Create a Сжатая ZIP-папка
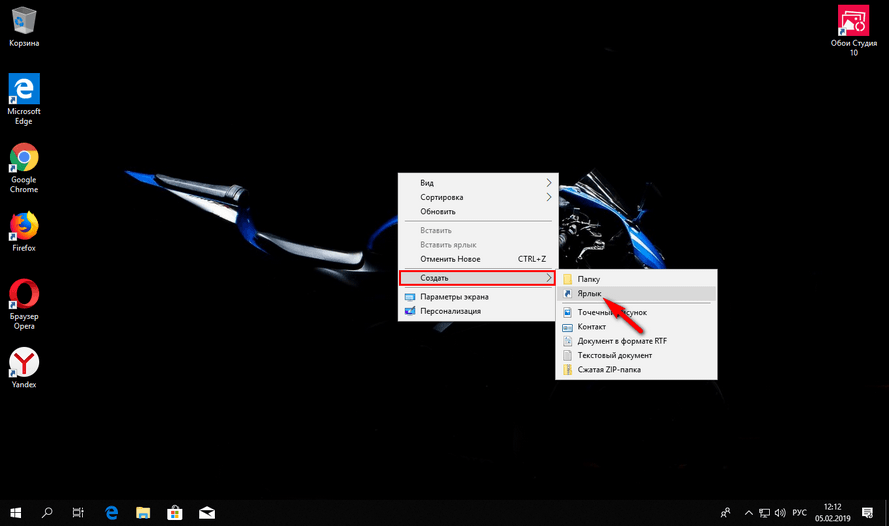This screenshot has width=889, height=526. point(636,370)
